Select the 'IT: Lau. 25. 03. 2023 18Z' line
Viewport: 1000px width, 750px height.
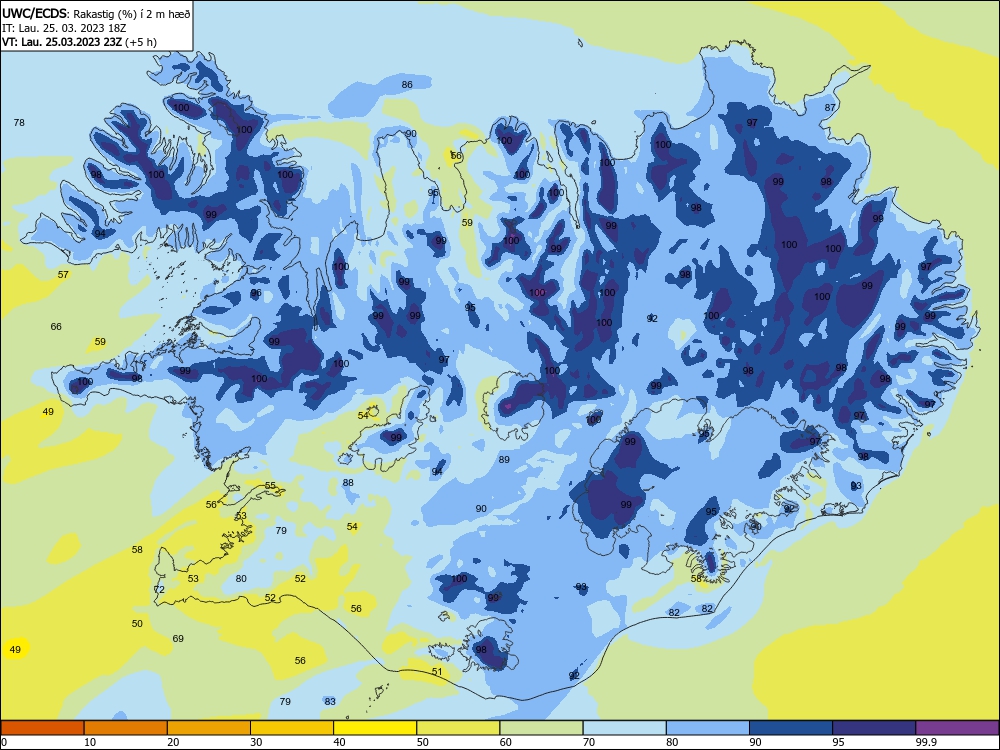(64, 28)
